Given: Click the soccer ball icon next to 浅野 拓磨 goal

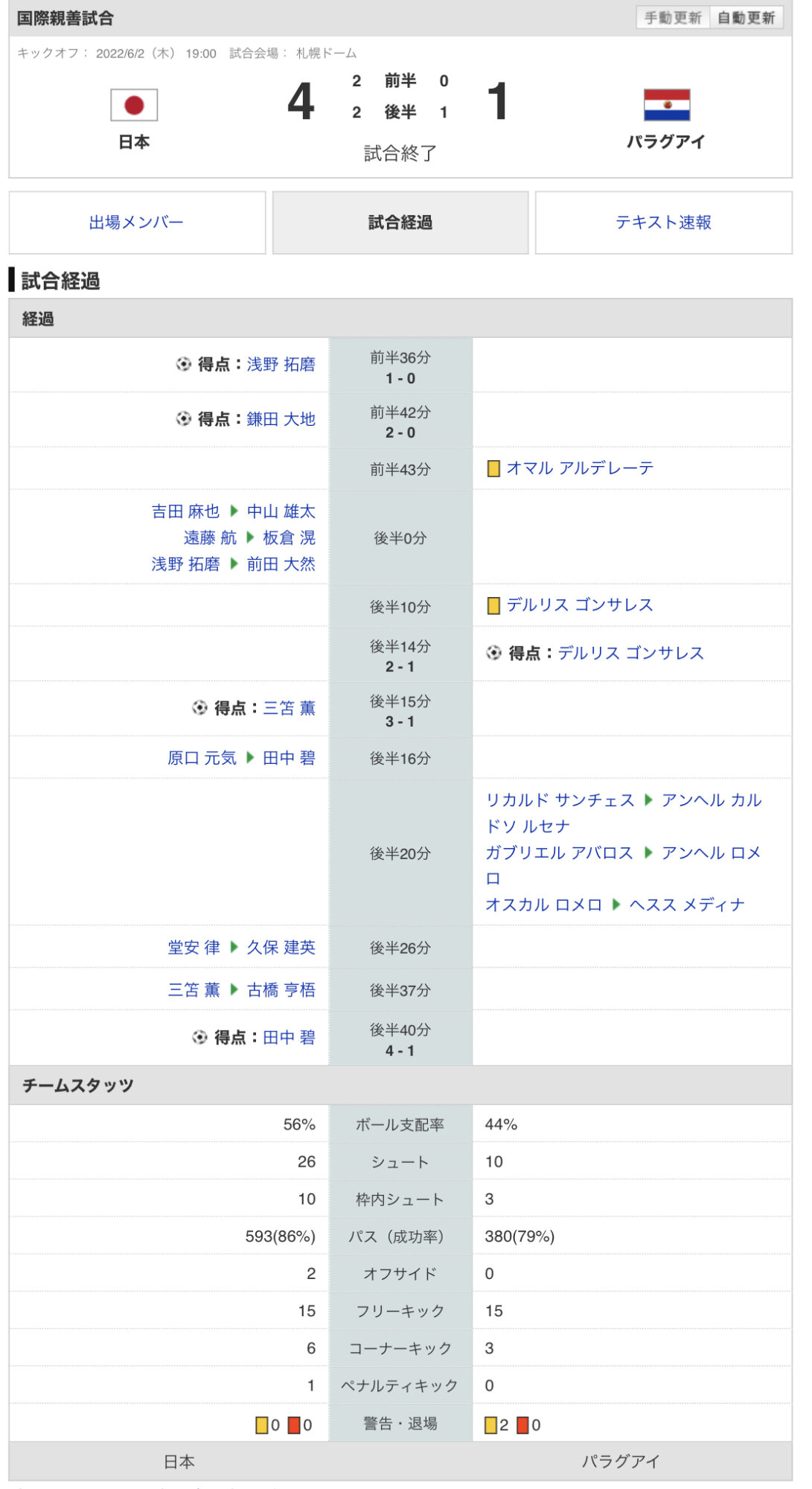Looking at the screenshot, I should [183, 364].
